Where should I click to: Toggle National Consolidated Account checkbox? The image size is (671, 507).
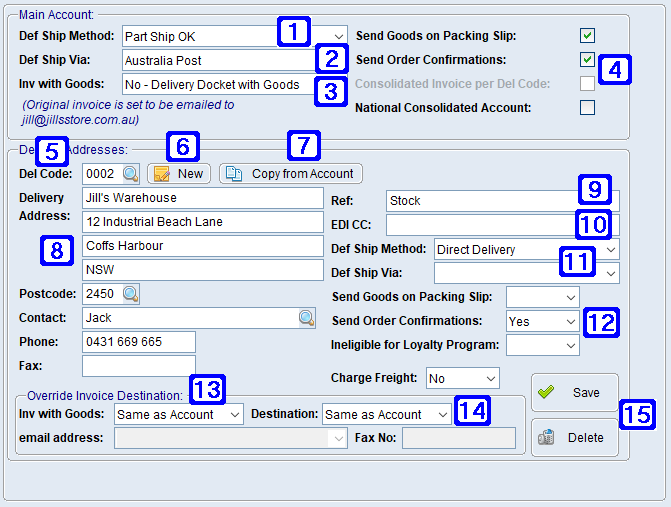[587, 107]
